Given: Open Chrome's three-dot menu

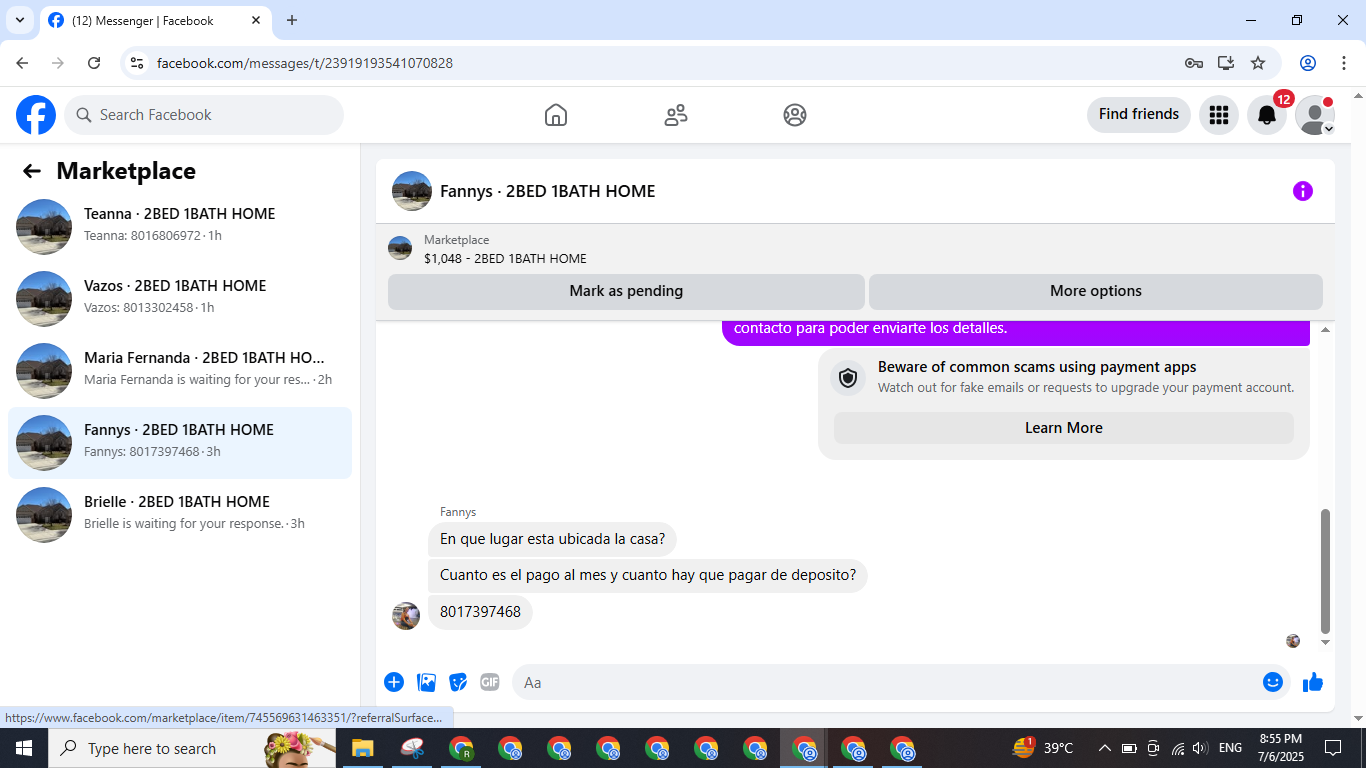Looking at the screenshot, I should (1344, 63).
